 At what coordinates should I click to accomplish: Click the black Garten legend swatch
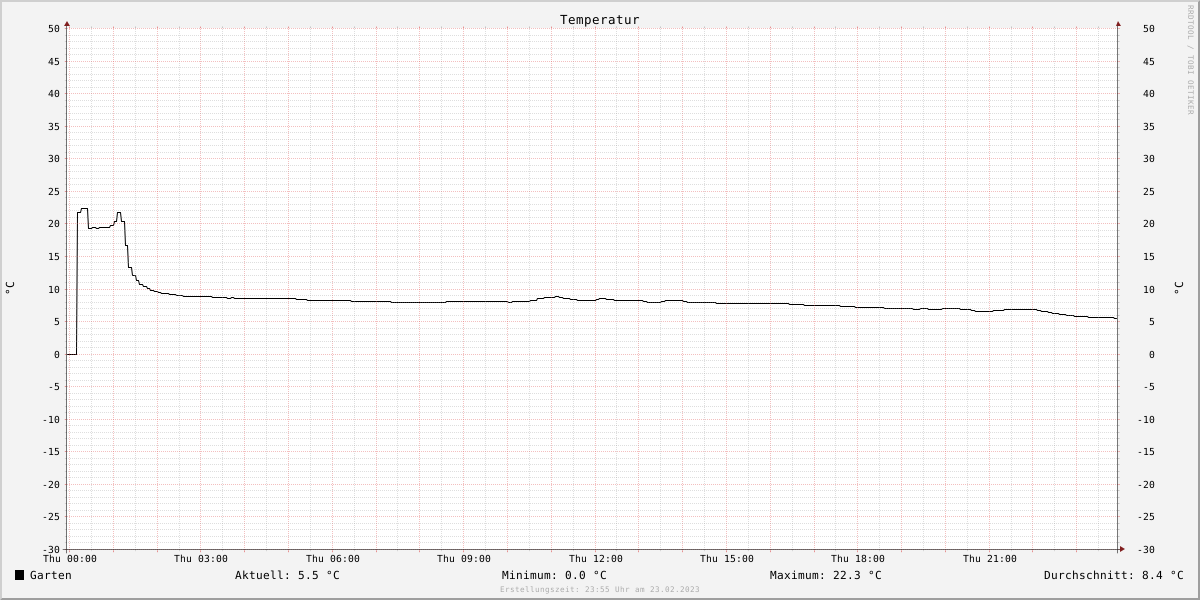coord(19,575)
